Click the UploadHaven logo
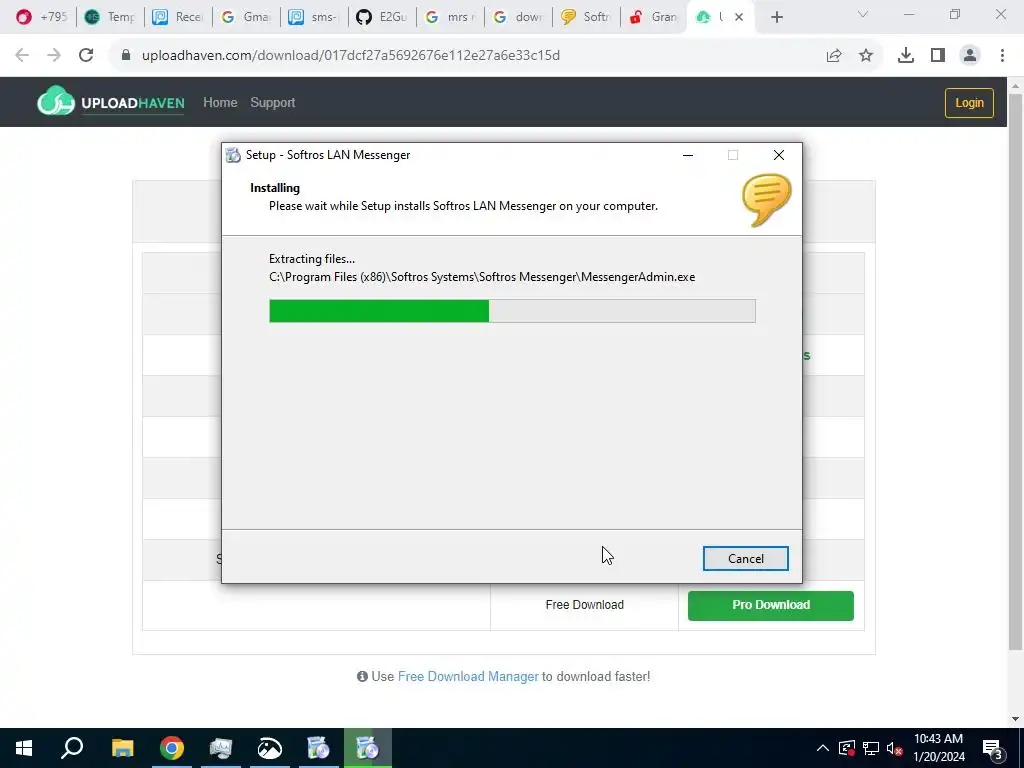 tap(111, 101)
